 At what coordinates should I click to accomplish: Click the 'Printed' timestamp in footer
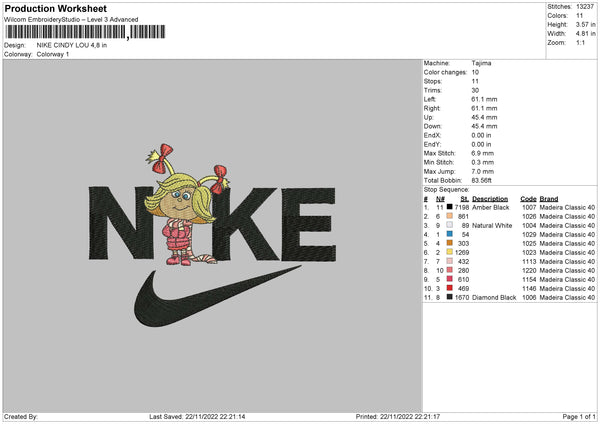tap(398, 416)
